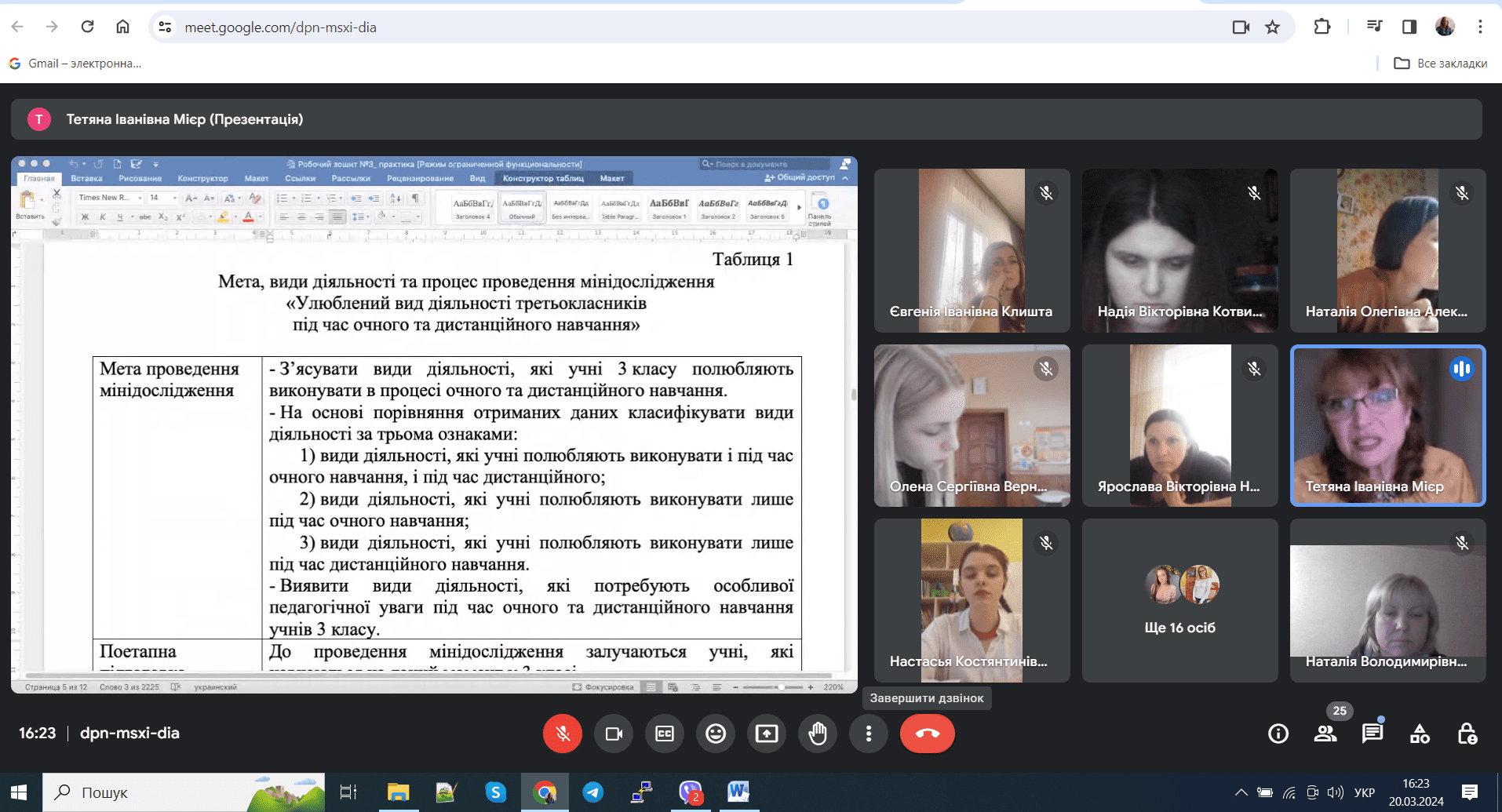The image size is (1502, 812).
Task: Toggle the camera button in Meet
Action: (x=614, y=734)
